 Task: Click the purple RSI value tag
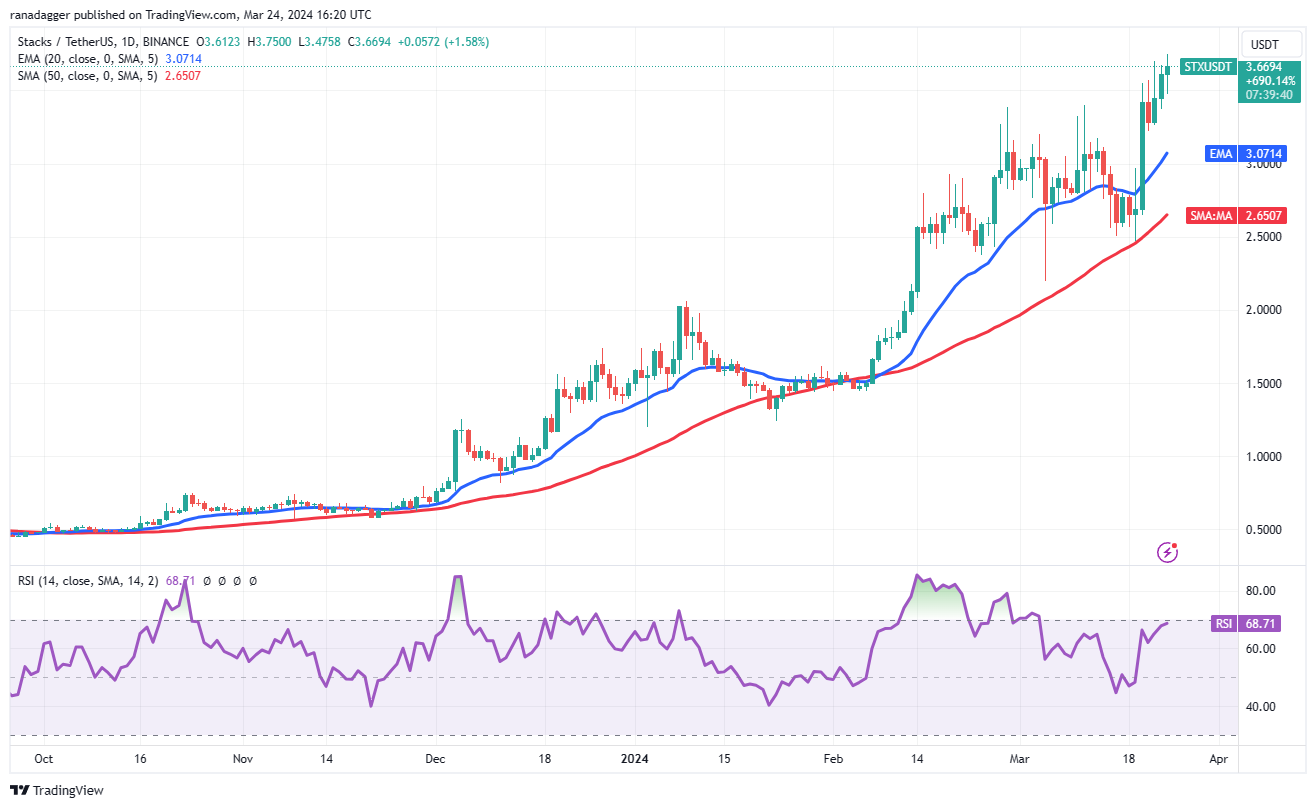1222,623
